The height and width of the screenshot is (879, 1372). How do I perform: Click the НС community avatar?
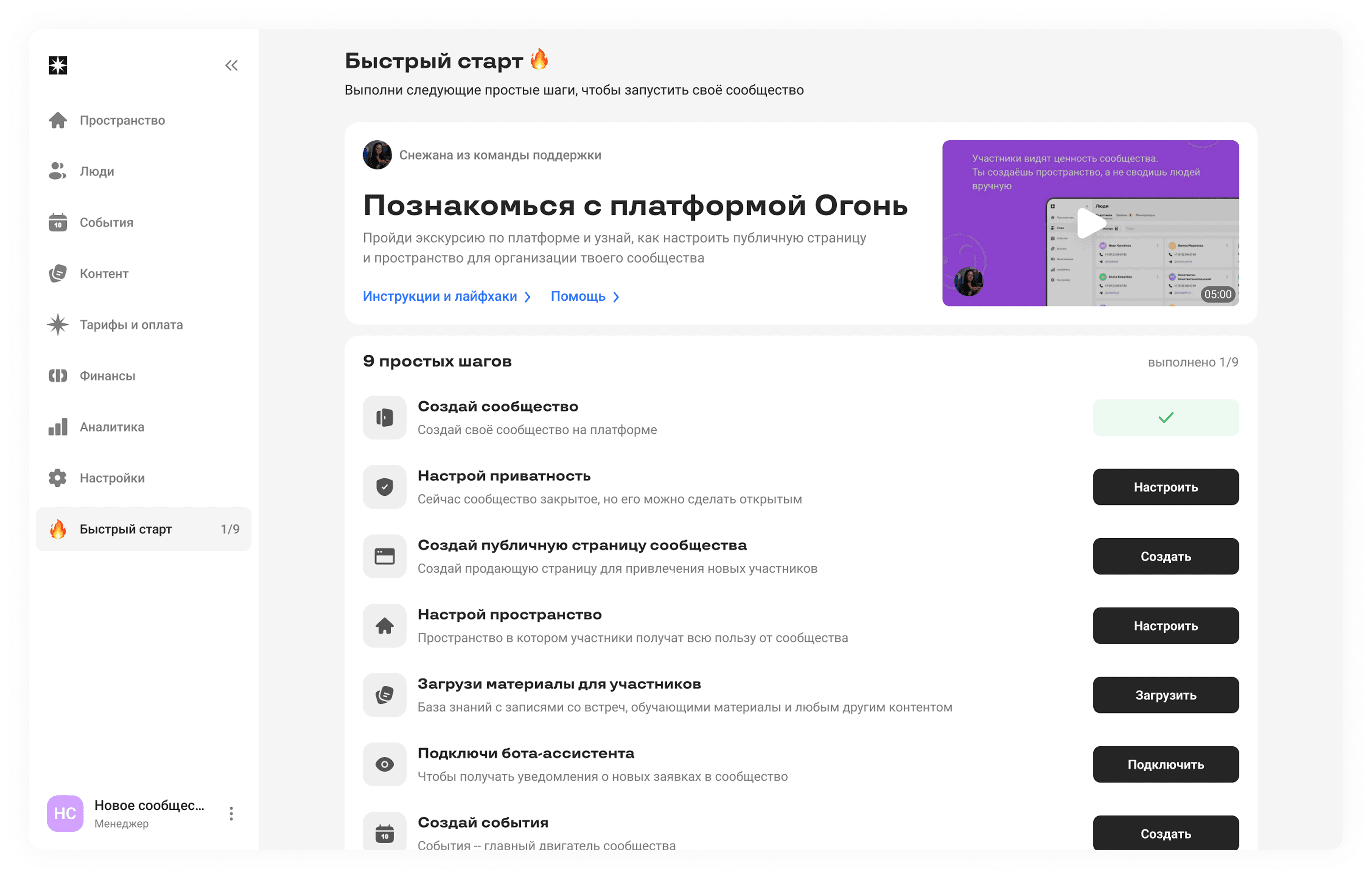click(65, 813)
